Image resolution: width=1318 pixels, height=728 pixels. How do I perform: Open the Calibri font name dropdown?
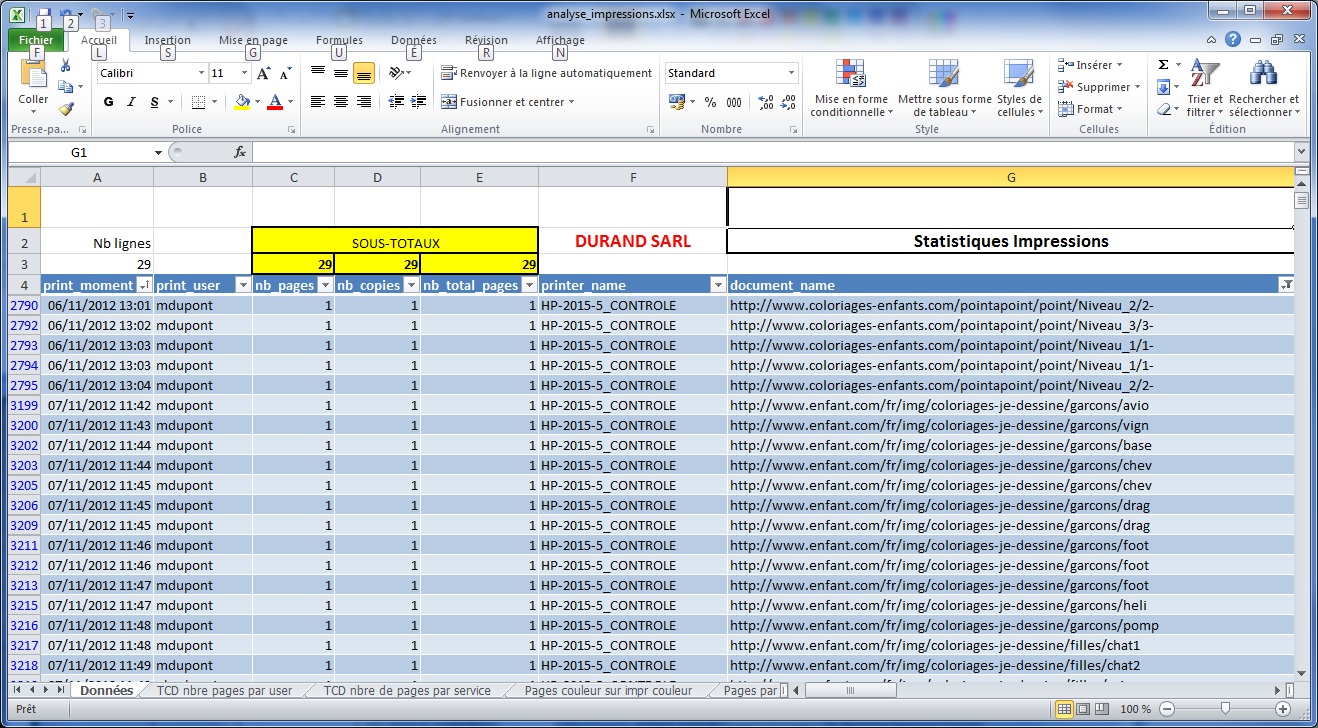coord(200,73)
